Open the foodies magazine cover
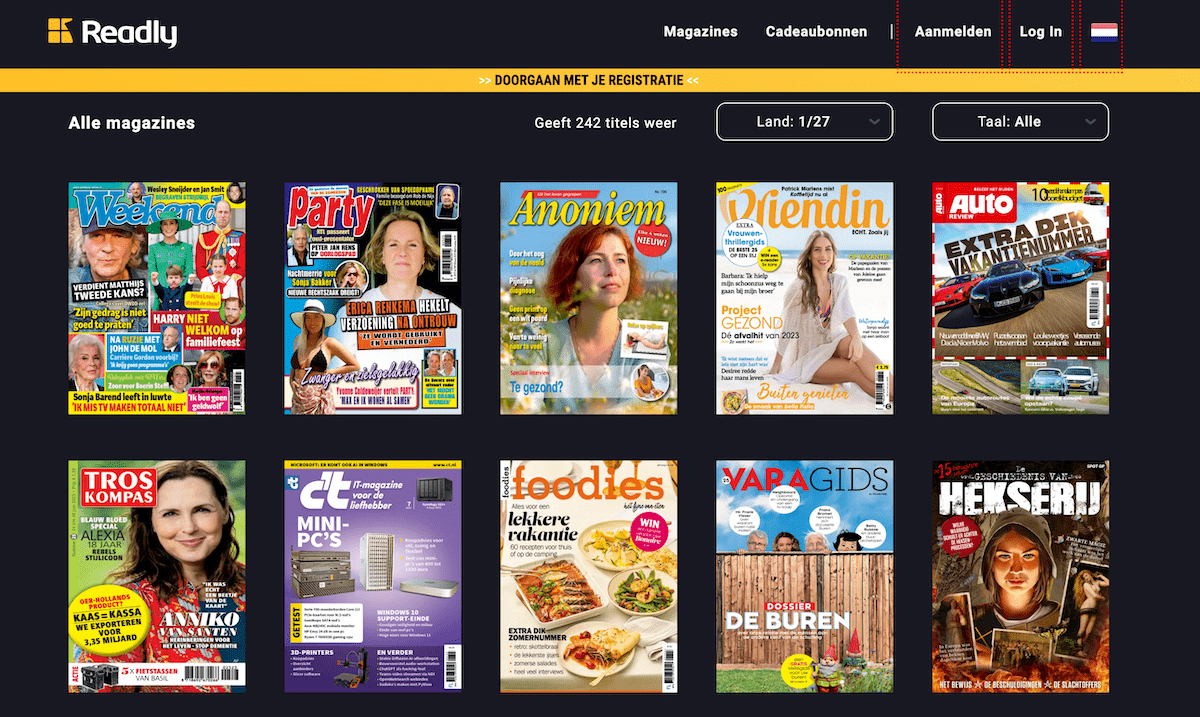 [589, 576]
